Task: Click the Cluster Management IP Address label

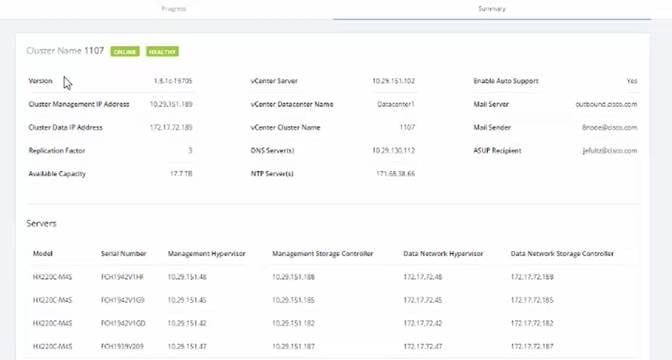Action: (79, 104)
